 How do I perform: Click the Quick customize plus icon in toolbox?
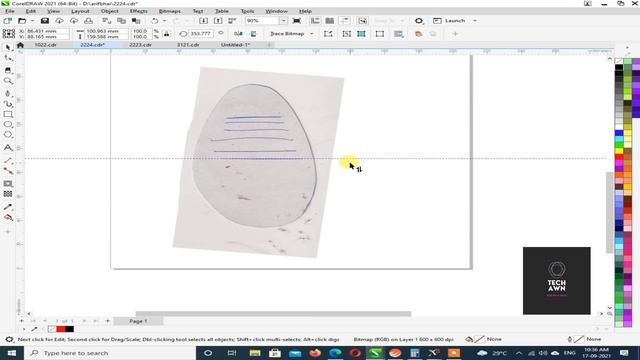(8, 232)
